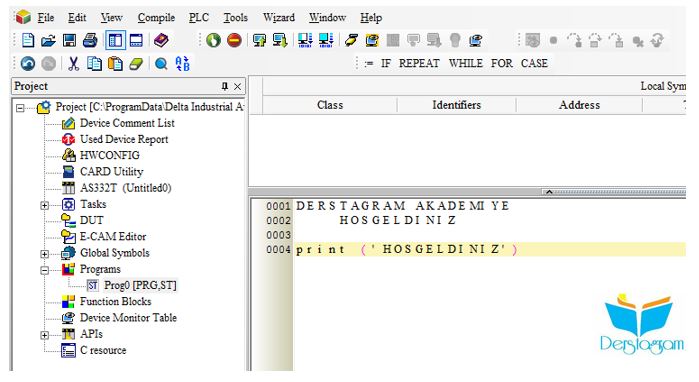
Task: Open the Window menu
Action: (x=327, y=18)
